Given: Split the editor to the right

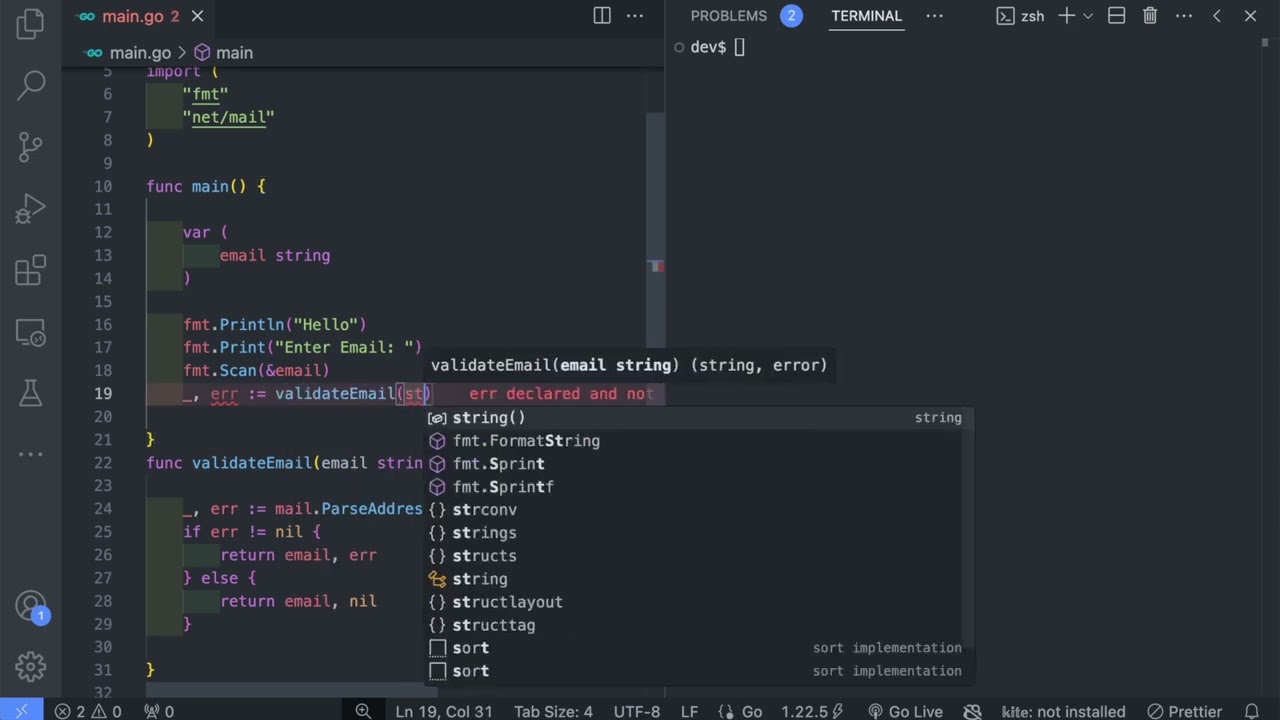Looking at the screenshot, I should pos(602,16).
